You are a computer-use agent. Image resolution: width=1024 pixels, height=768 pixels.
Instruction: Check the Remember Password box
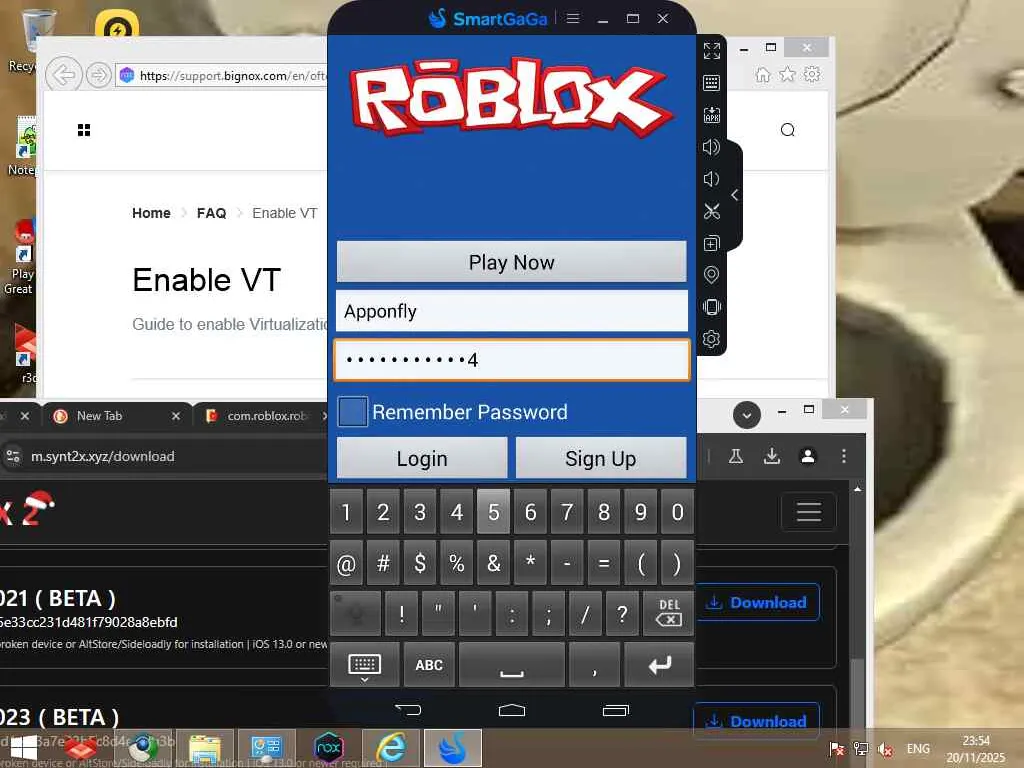click(x=353, y=412)
